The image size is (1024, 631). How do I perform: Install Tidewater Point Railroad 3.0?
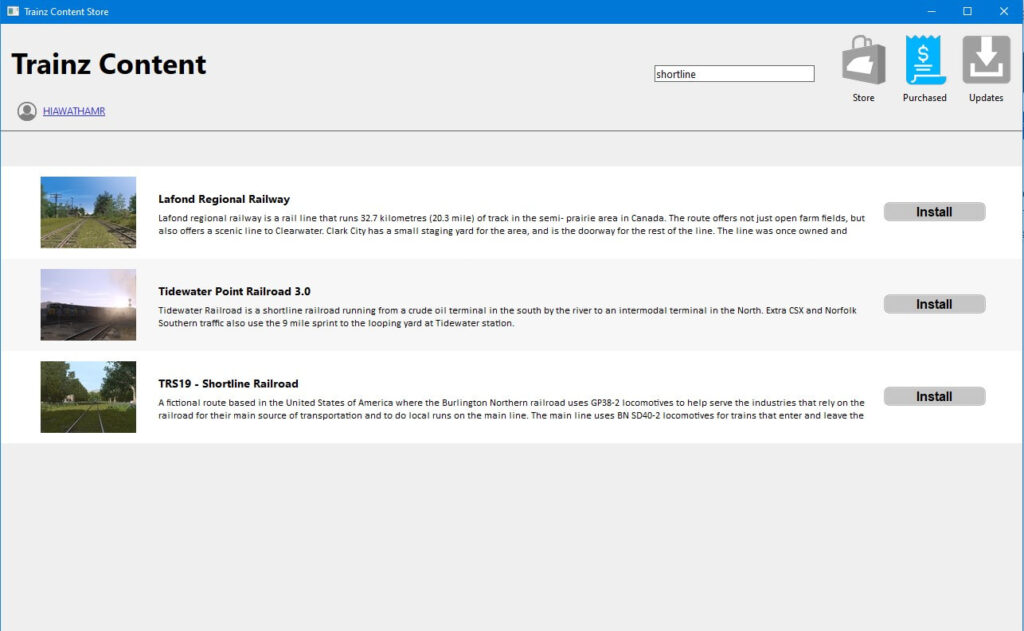point(934,304)
